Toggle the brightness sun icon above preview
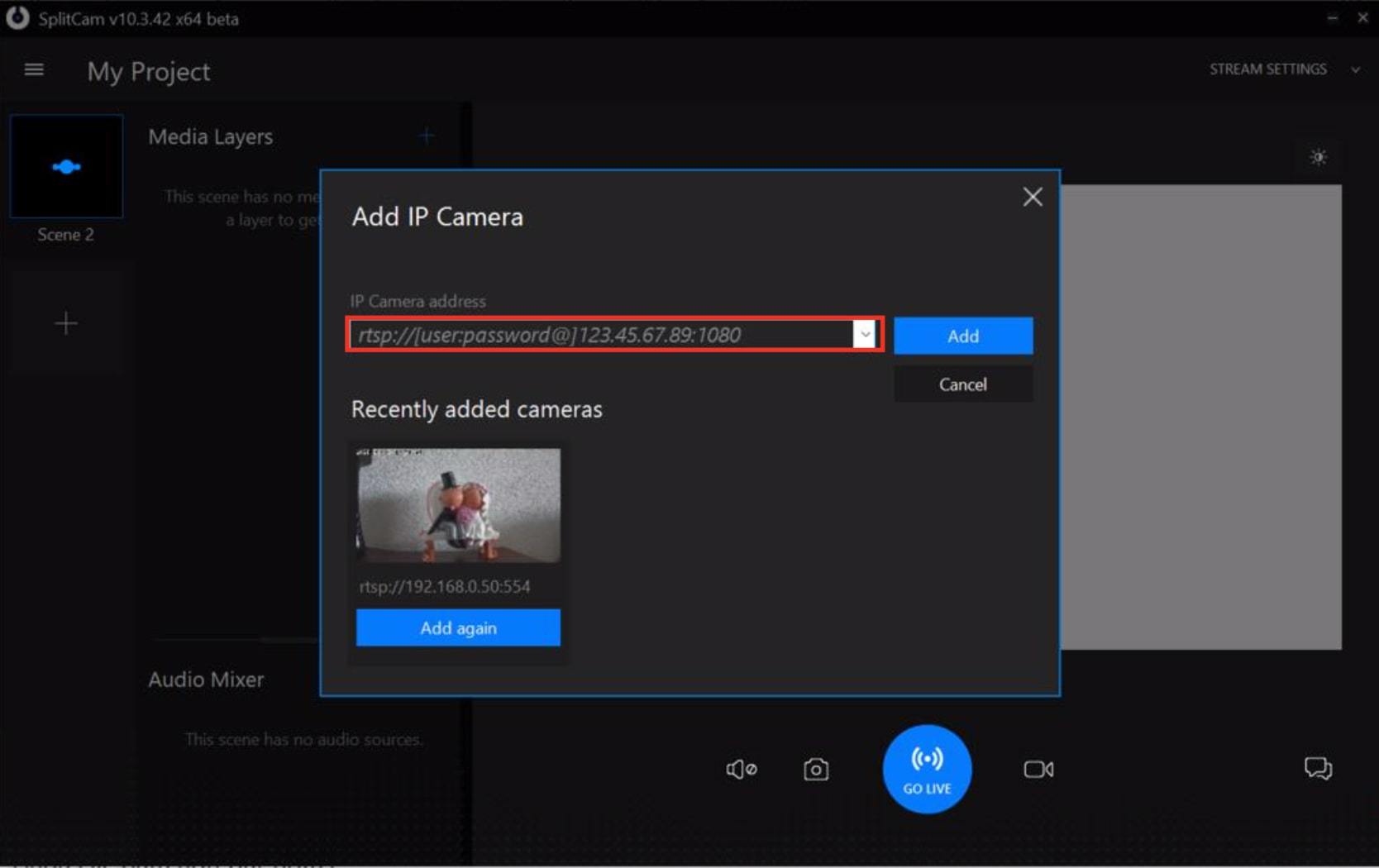The width and height of the screenshot is (1379, 868). coord(1318,157)
